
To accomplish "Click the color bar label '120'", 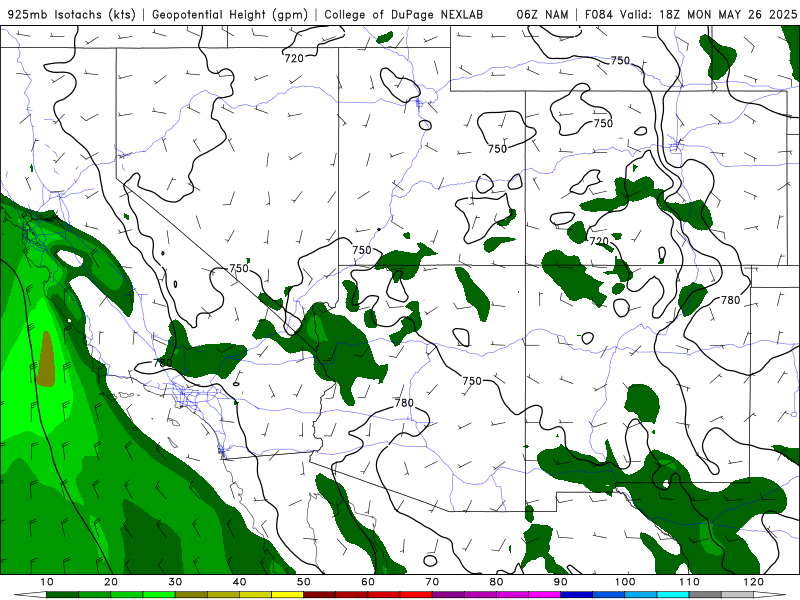I will 754,582.
